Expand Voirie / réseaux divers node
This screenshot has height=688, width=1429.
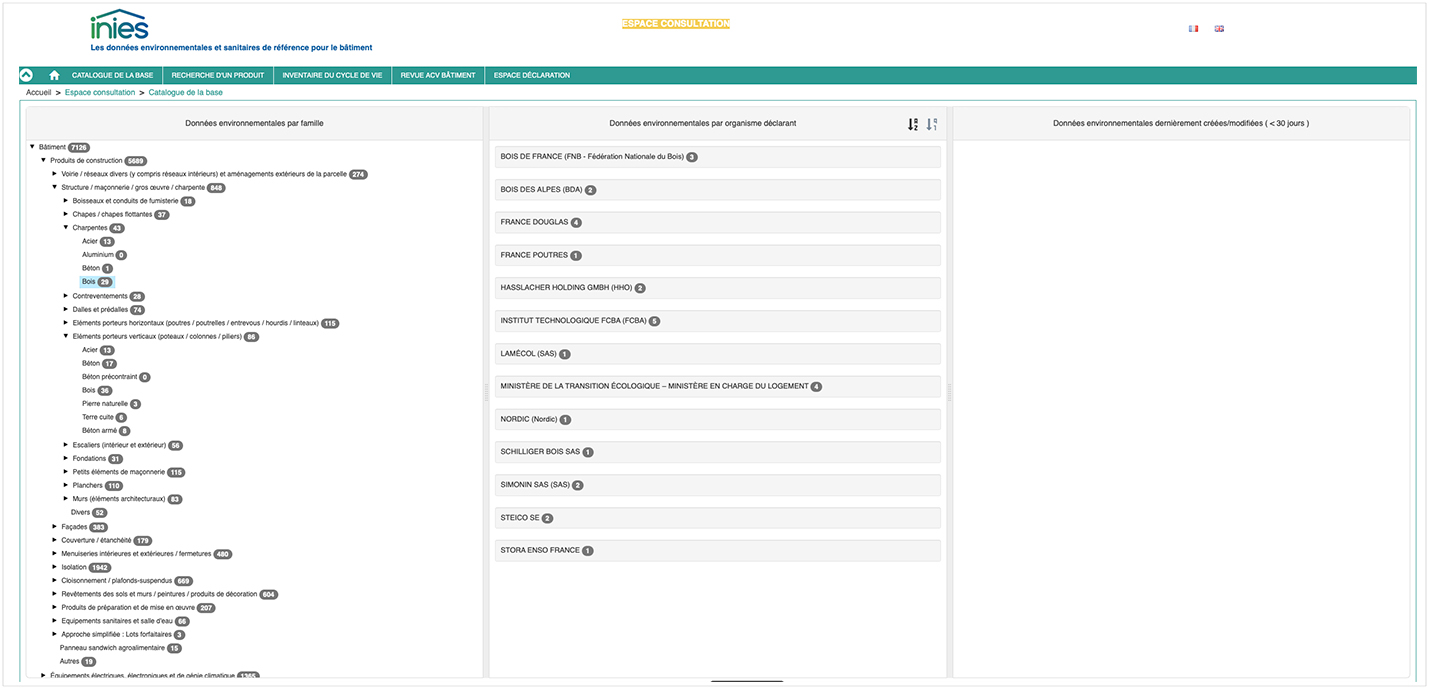tap(54, 174)
